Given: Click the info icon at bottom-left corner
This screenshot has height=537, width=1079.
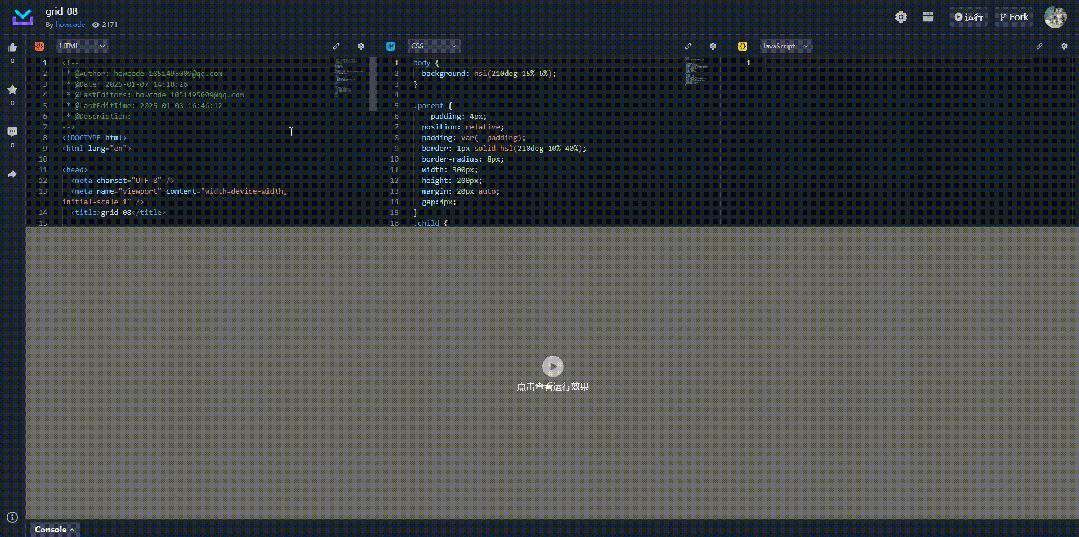Looking at the screenshot, I should coord(12,517).
